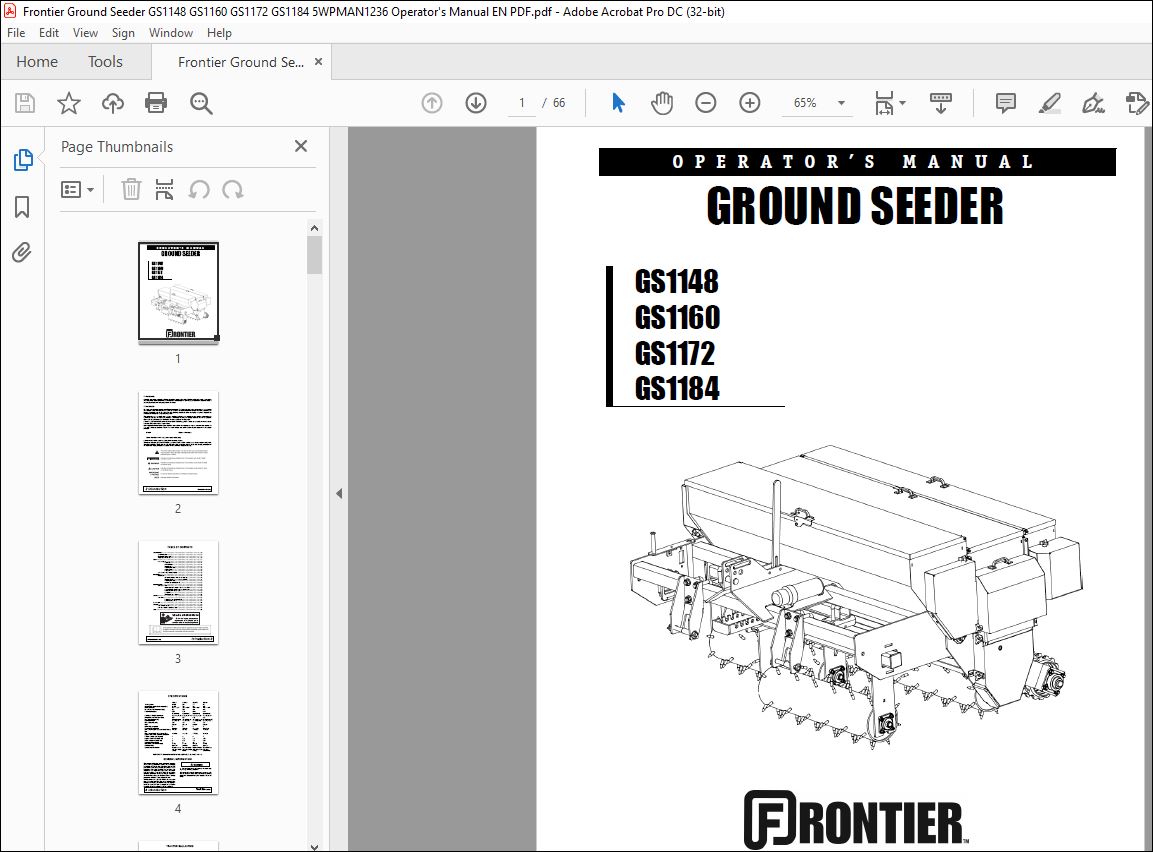Print the document
Viewport: 1153px width, 852px height.
click(x=156, y=103)
